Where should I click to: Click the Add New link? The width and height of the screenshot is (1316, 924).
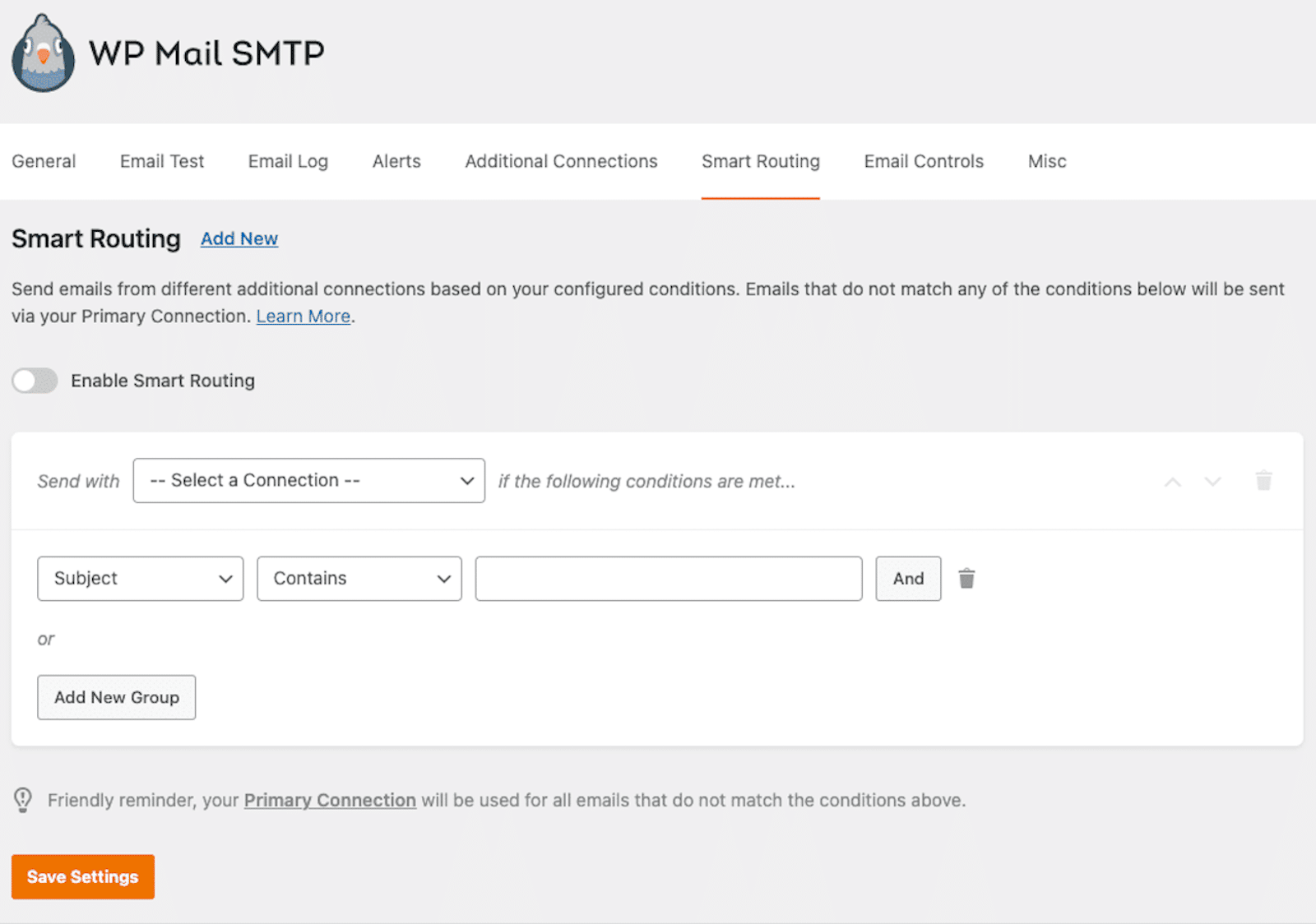(x=239, y=238)
